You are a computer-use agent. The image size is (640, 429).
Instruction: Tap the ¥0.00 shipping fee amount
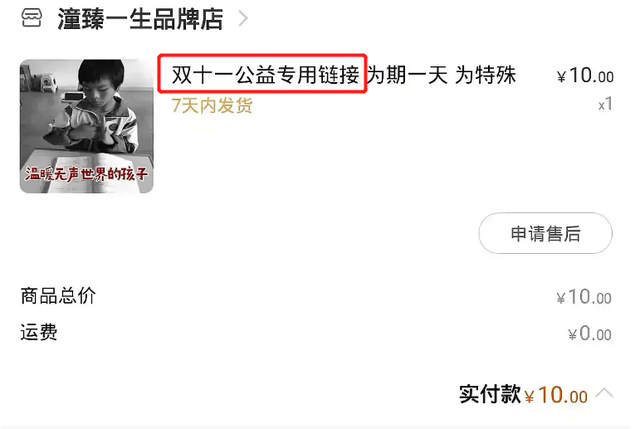pyautogui.click(x=590, y=333)
